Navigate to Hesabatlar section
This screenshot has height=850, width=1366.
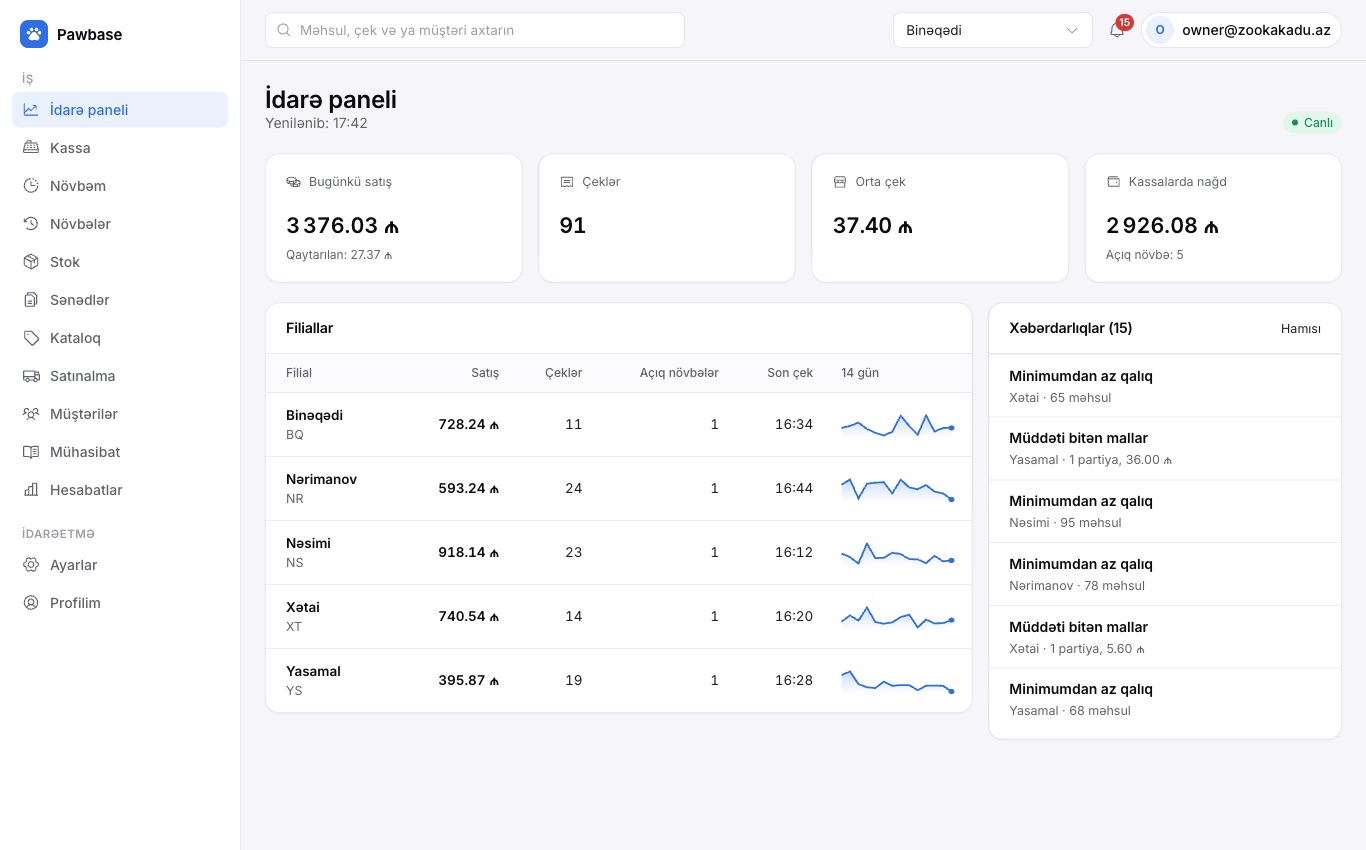120,490
